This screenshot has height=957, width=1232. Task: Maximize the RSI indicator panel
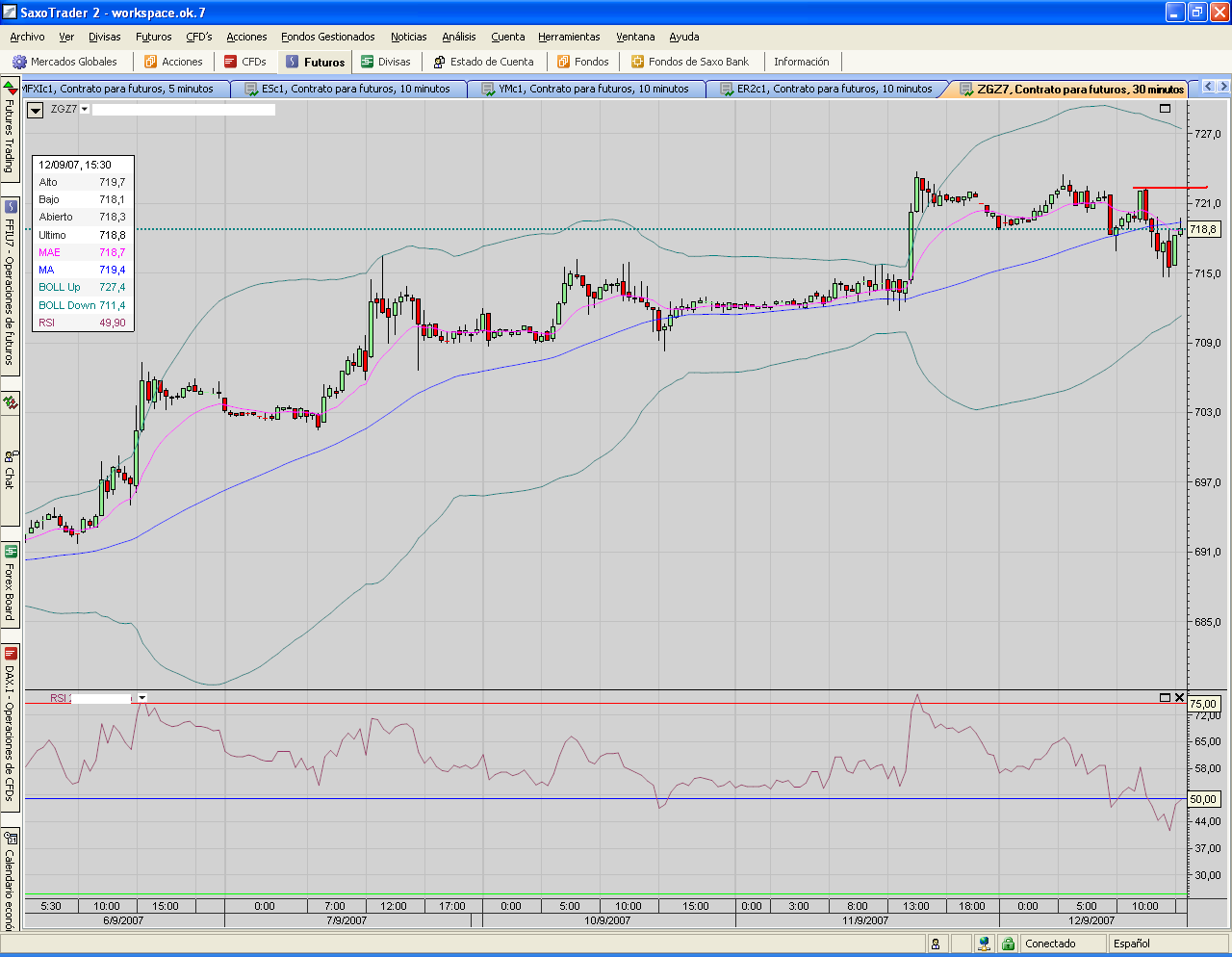pyautogui.click(x=1165, y=697)
